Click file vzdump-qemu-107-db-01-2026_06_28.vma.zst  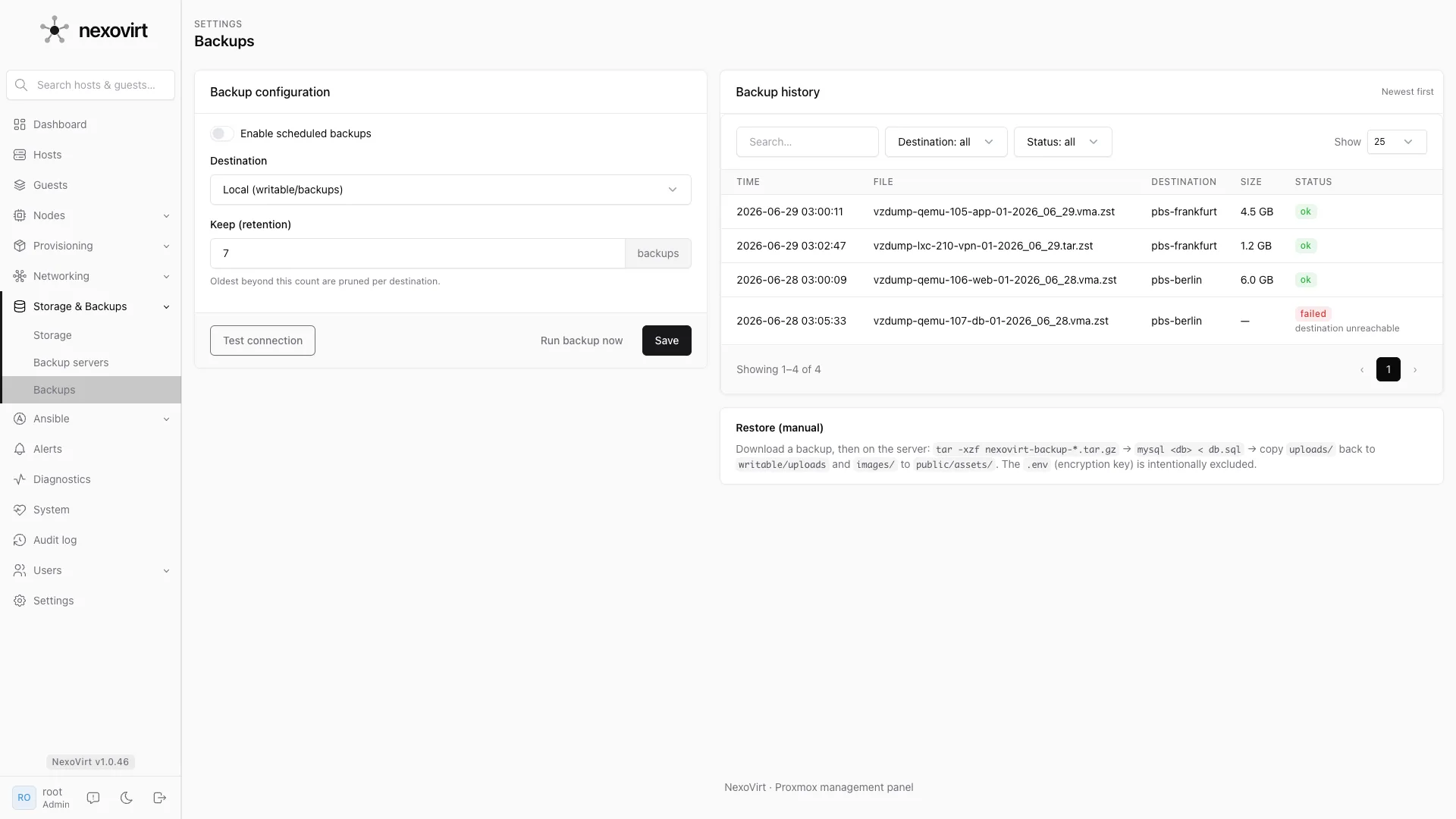(x=990, y=321)
